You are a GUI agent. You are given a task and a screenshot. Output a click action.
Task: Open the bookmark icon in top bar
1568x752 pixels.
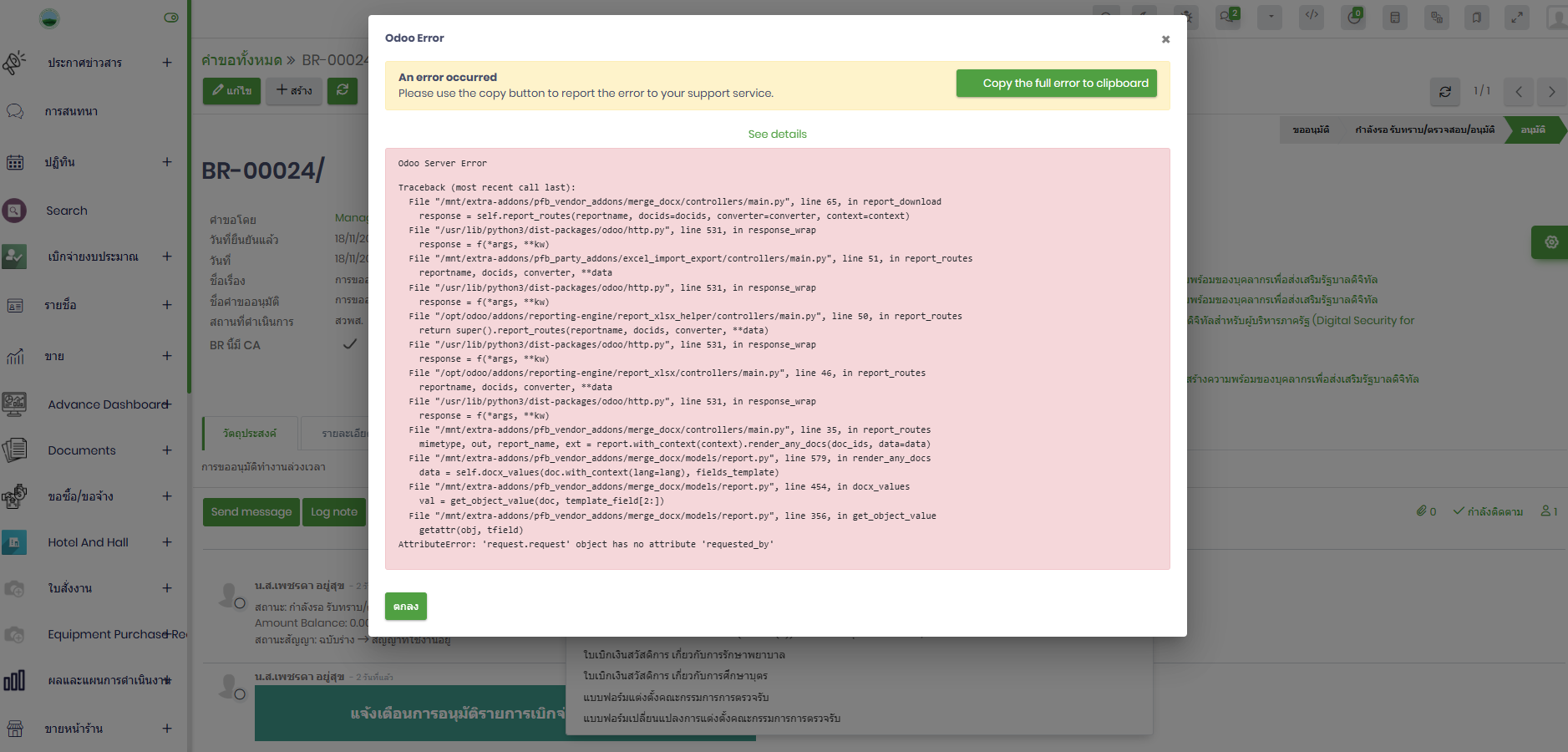[1476, 17]
